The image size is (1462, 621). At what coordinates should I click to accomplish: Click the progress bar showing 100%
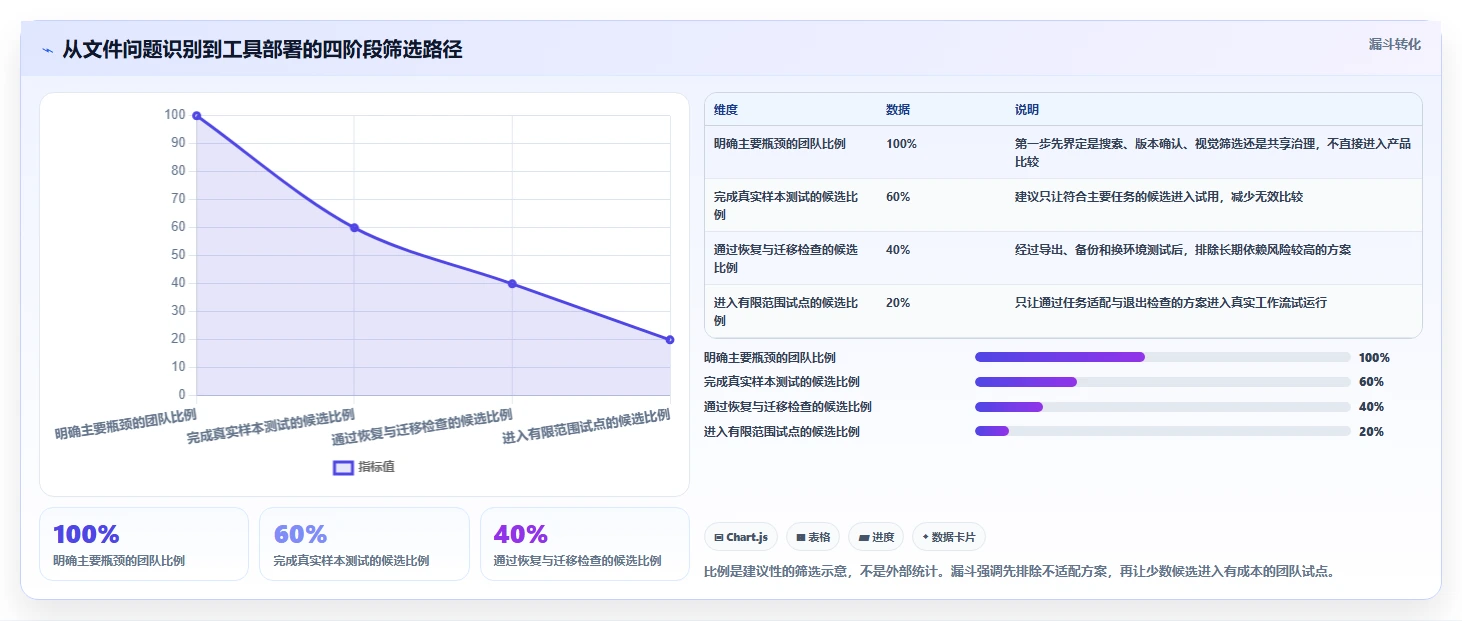[x=1163, y=357]
